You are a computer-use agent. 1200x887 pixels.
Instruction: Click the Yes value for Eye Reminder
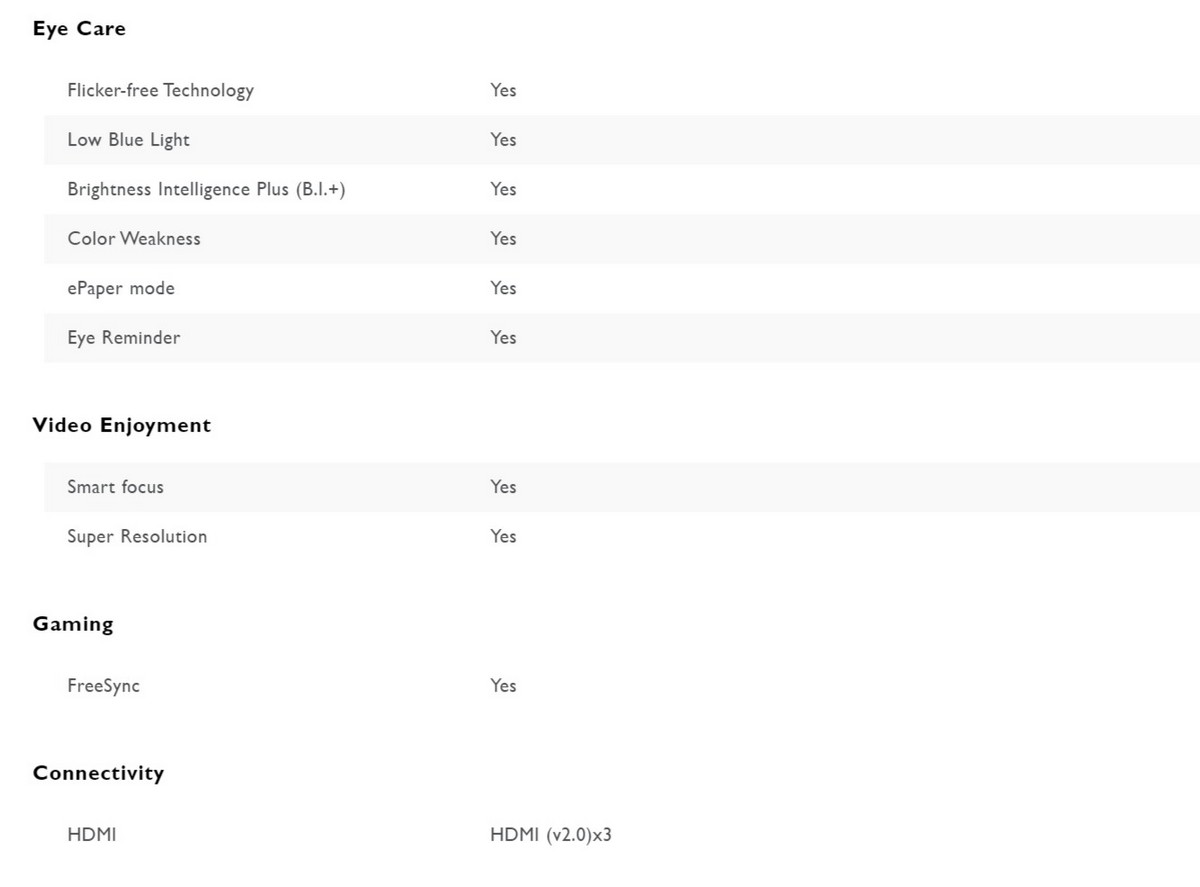click(503, 337)
